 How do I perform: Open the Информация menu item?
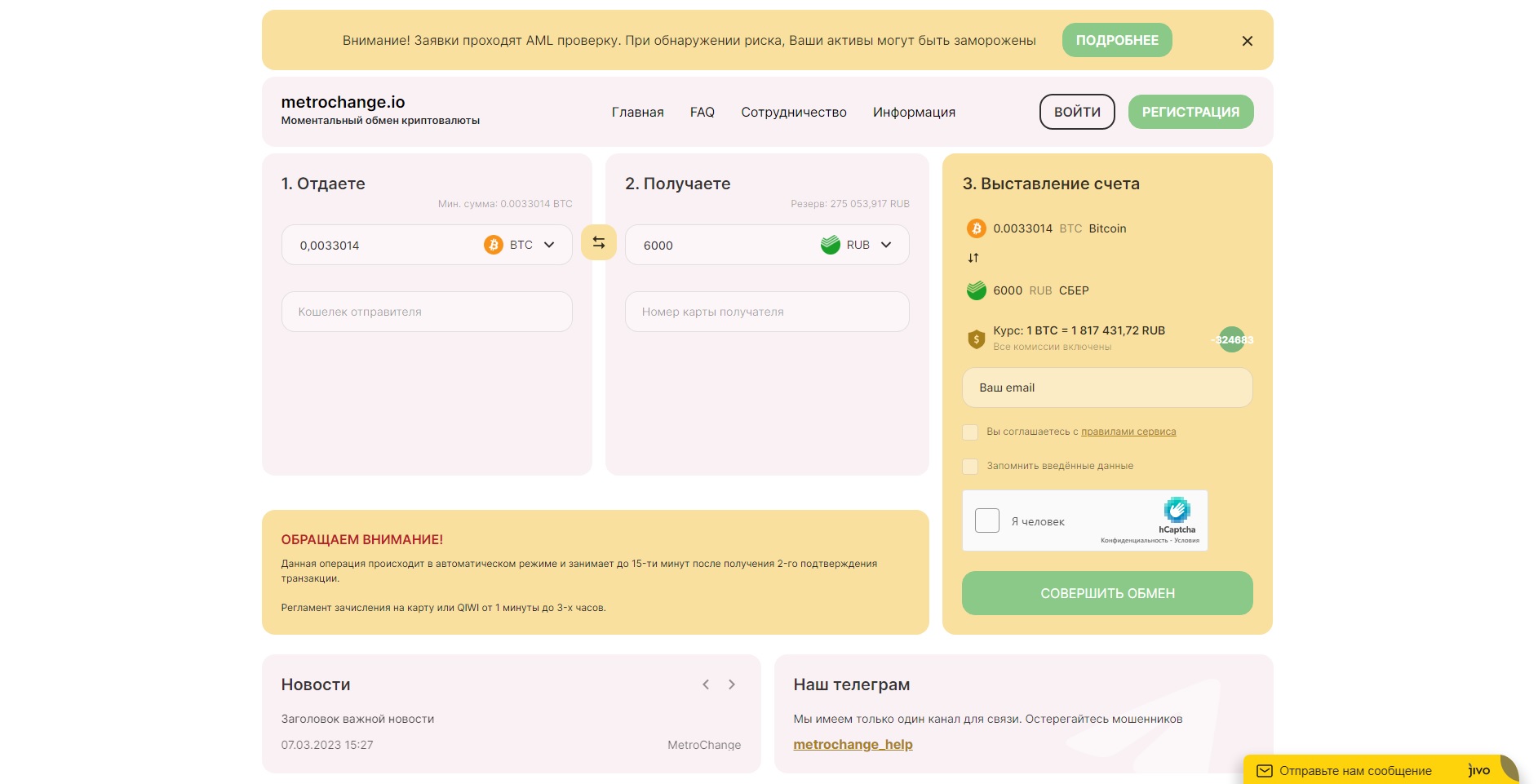(914, 112)
